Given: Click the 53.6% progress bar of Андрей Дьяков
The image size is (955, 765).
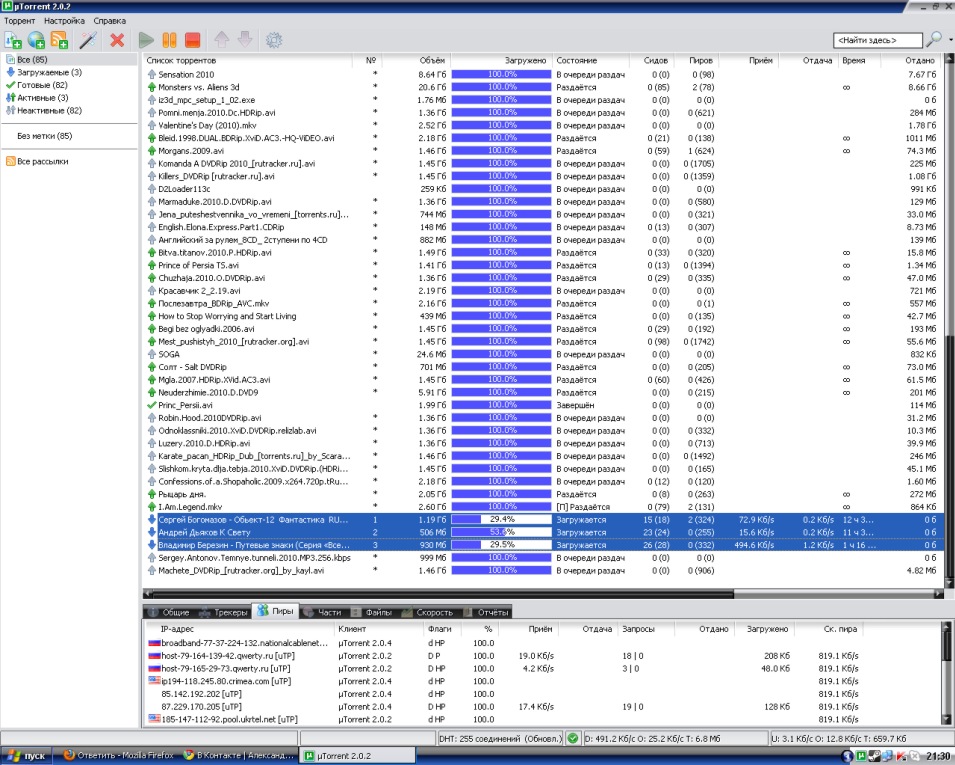Looking at the screenshot, I should click(x=501, y=532).
